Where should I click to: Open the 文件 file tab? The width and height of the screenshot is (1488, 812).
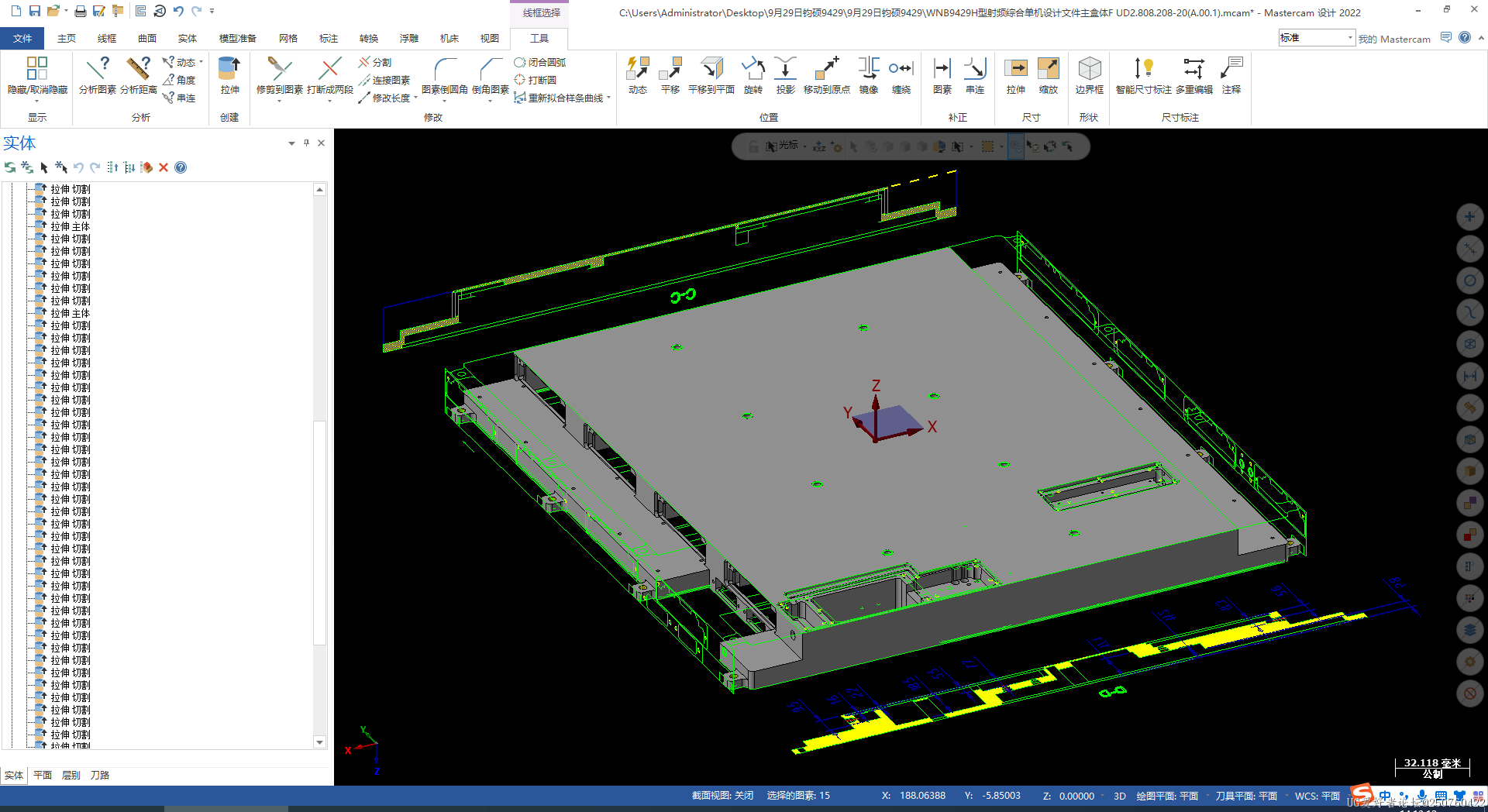pyautogui.click(x=23, y=38)
